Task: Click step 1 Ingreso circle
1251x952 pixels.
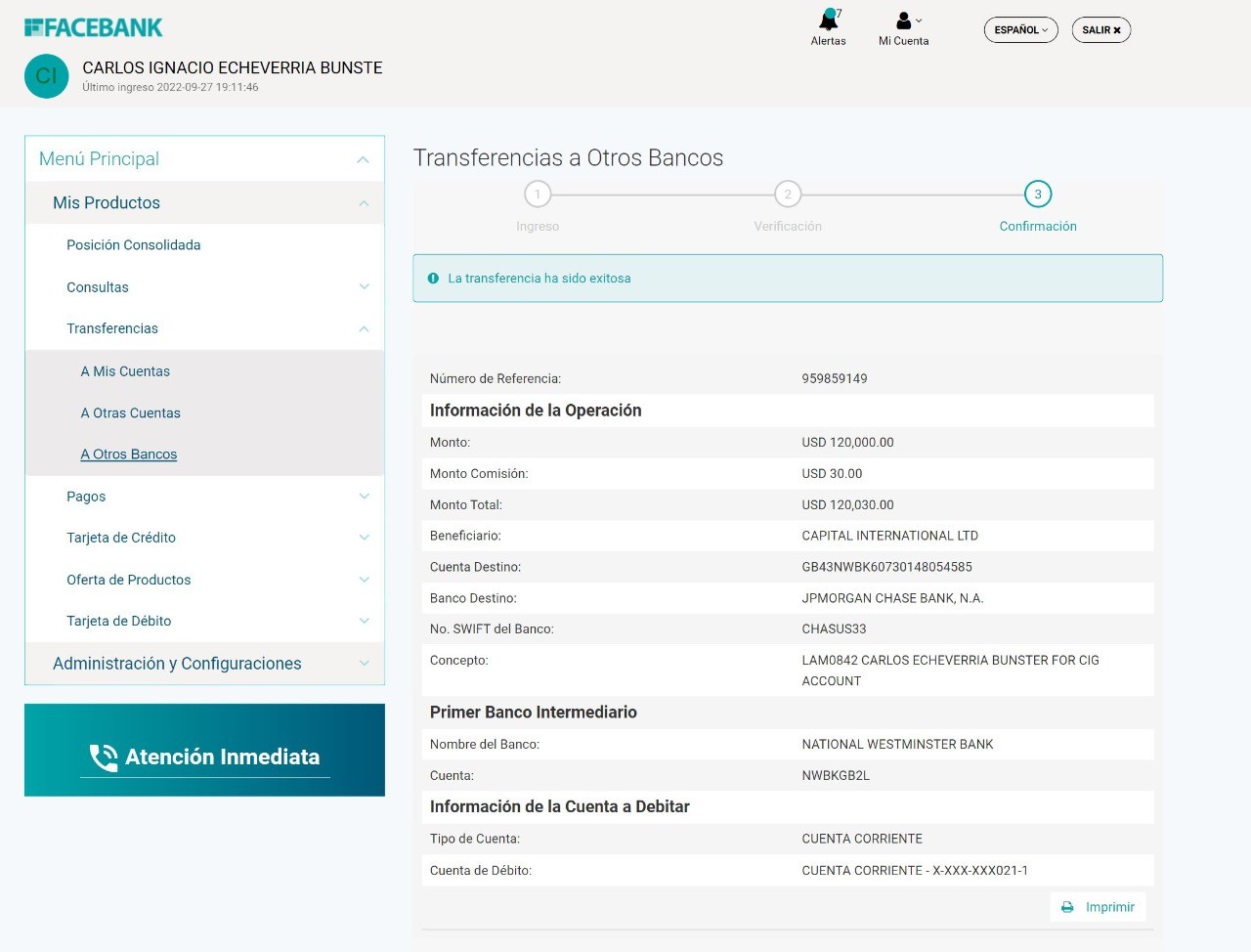Action: click(x=538, y=195)
